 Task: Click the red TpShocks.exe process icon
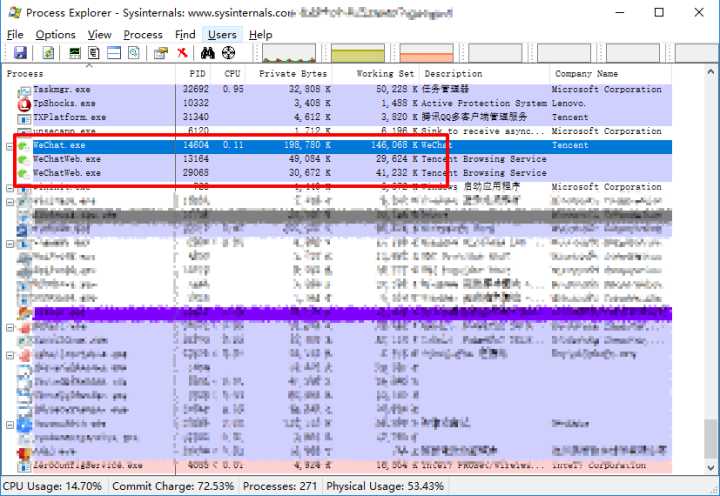(x=24, y=105)
